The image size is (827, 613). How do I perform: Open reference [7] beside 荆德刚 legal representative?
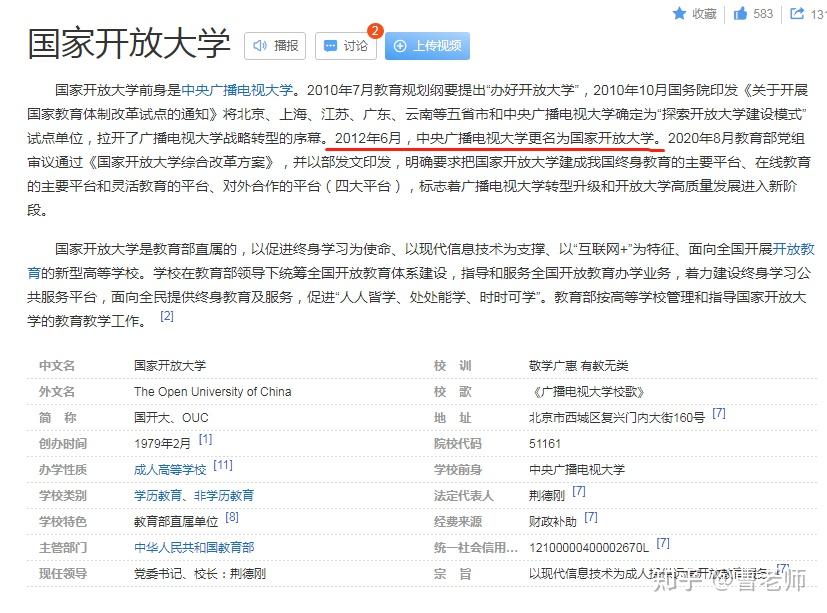coord(579,491)
